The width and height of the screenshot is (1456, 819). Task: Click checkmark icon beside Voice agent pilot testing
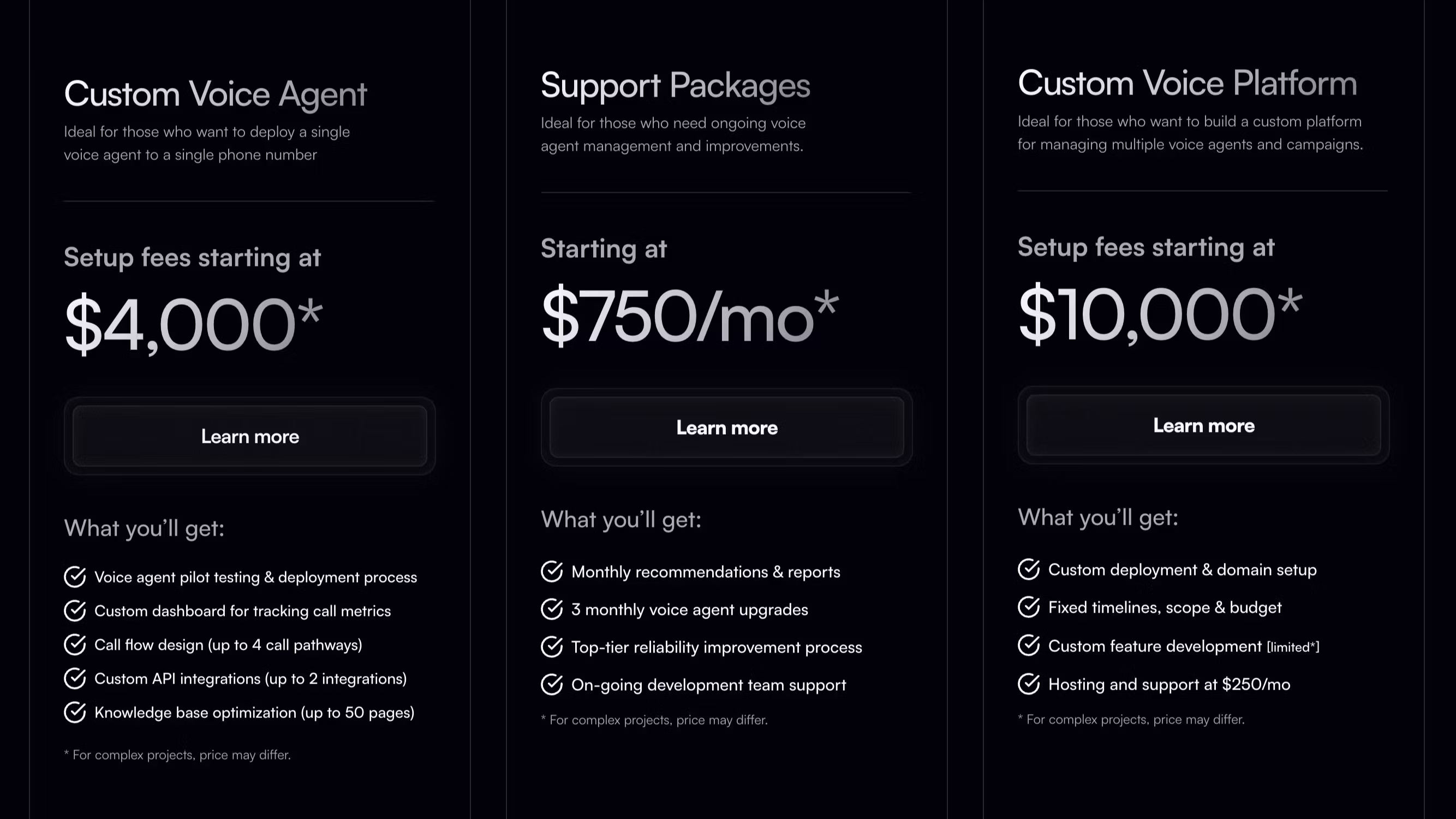75,577
